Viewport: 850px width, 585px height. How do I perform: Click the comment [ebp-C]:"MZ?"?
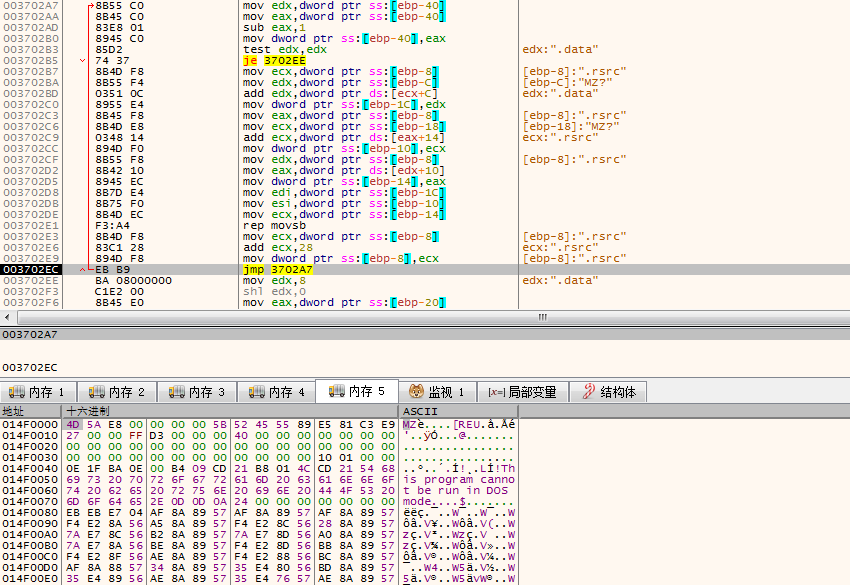(x=567, y=82)
